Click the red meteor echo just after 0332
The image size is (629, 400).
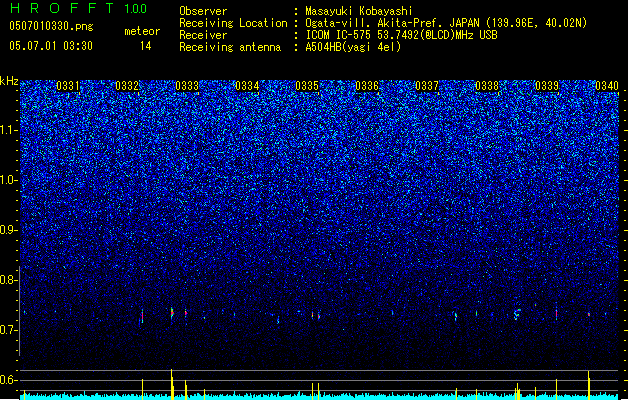pos(142,316)
